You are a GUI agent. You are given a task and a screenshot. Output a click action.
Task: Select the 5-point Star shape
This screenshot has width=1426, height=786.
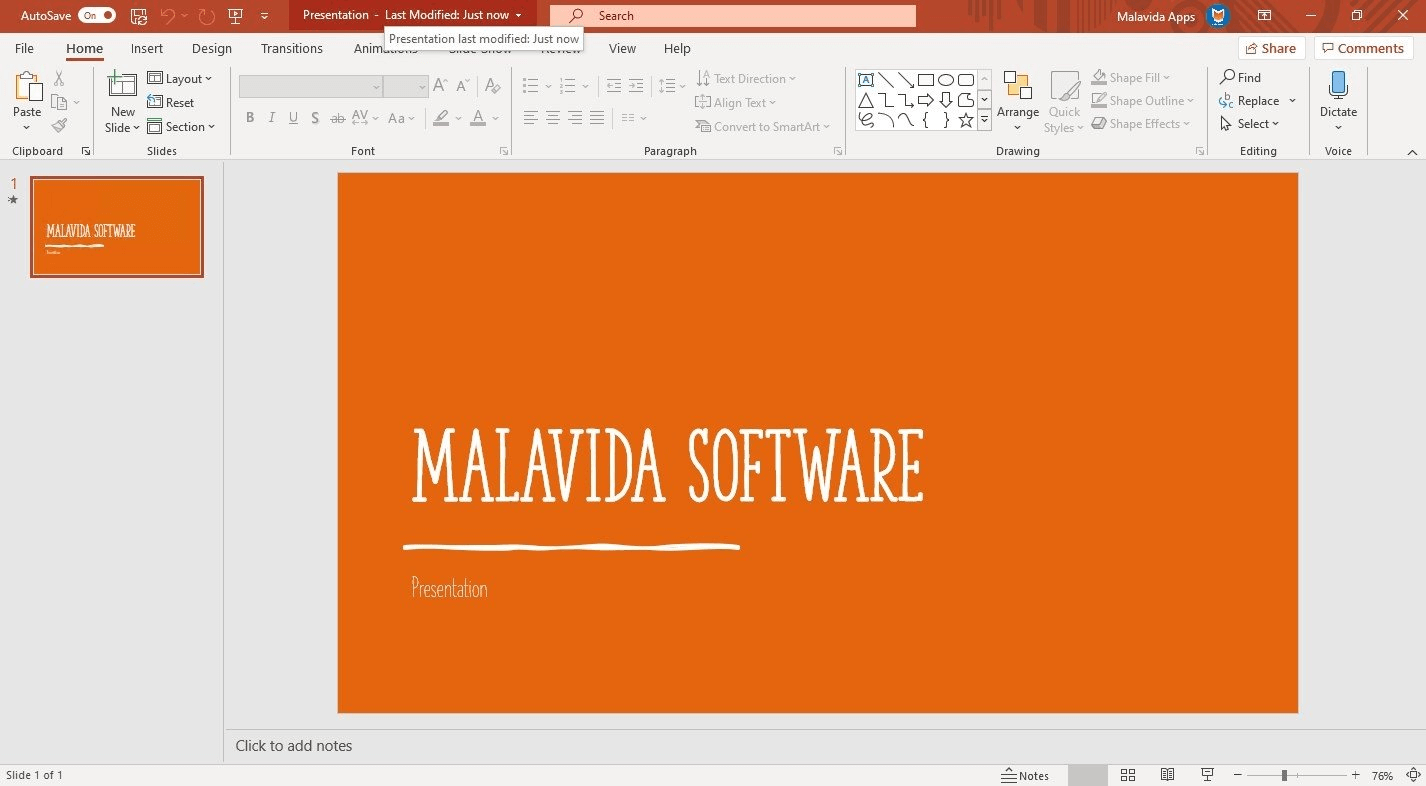point(965,120)
